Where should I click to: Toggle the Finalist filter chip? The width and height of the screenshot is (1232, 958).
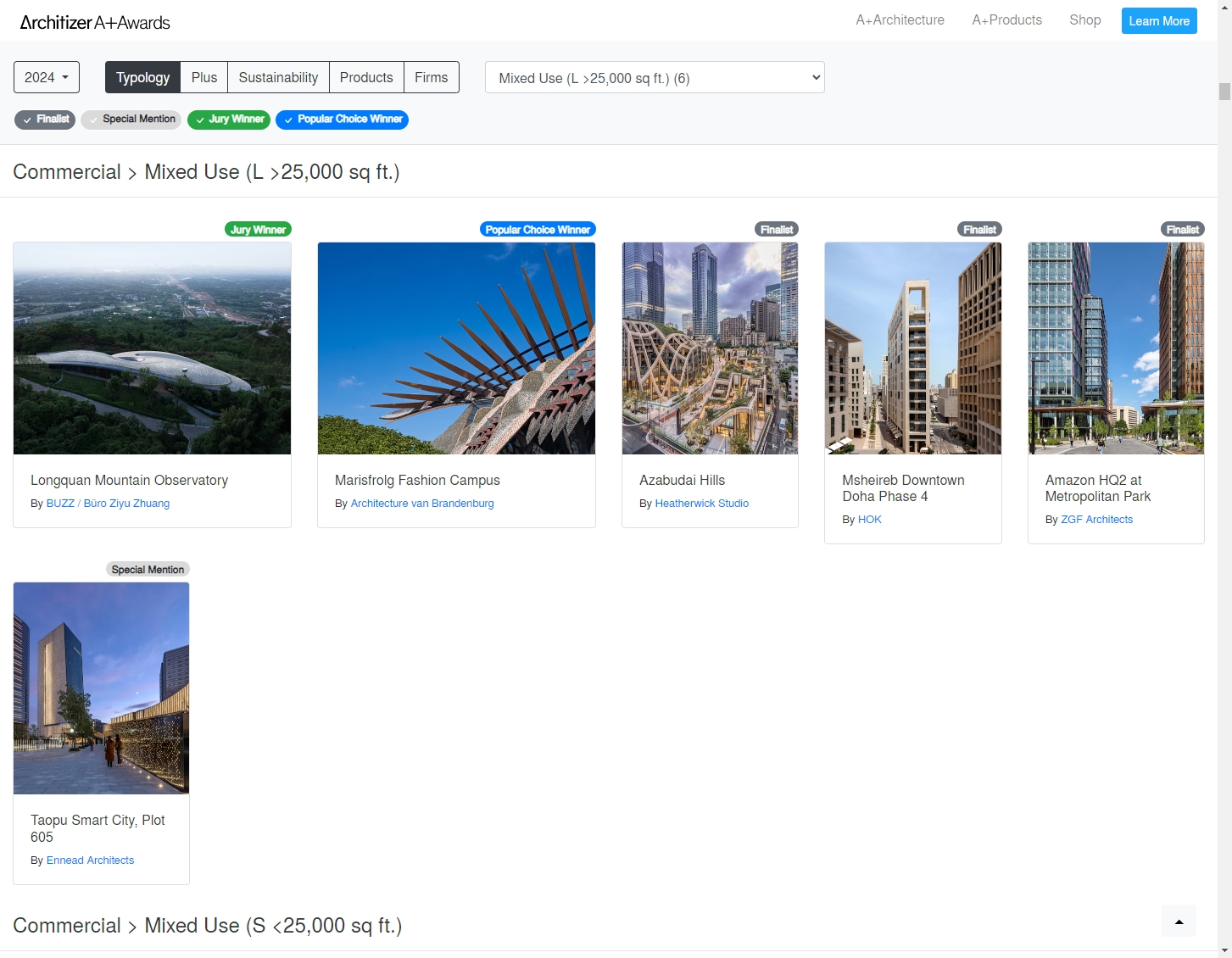pos(45,120)
